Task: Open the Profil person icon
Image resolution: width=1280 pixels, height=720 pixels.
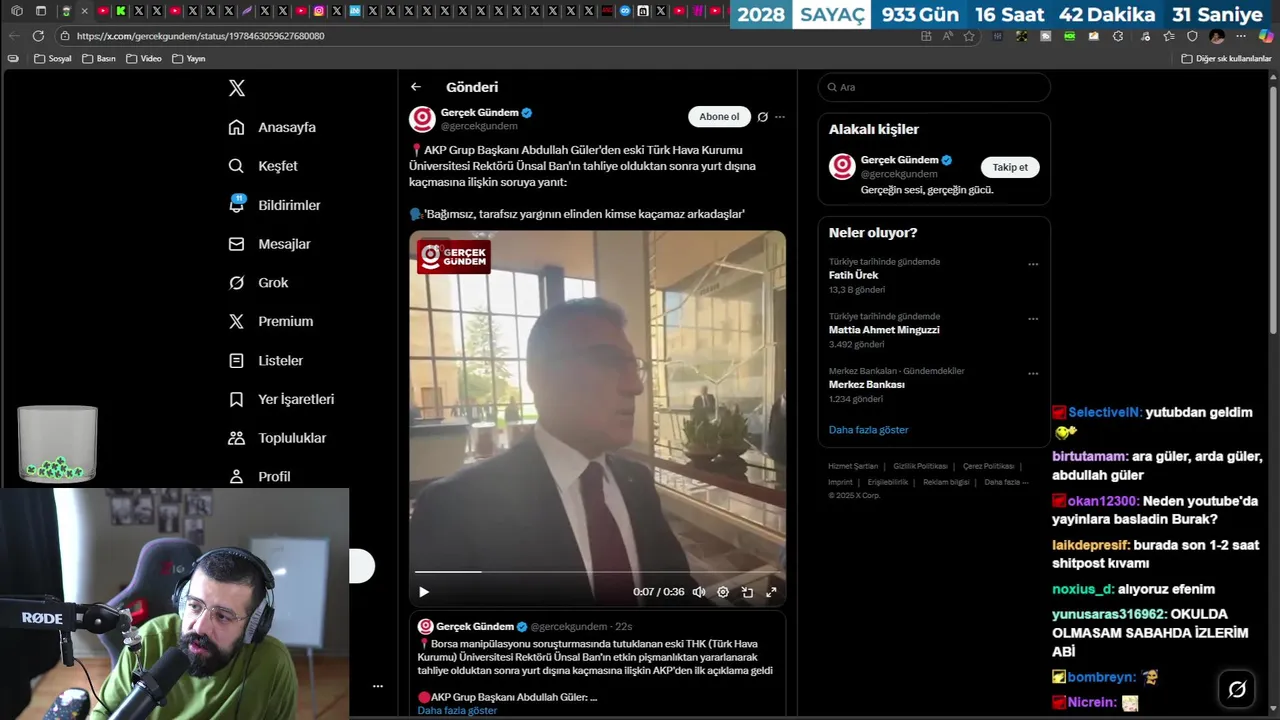Action: click(236, 477)
